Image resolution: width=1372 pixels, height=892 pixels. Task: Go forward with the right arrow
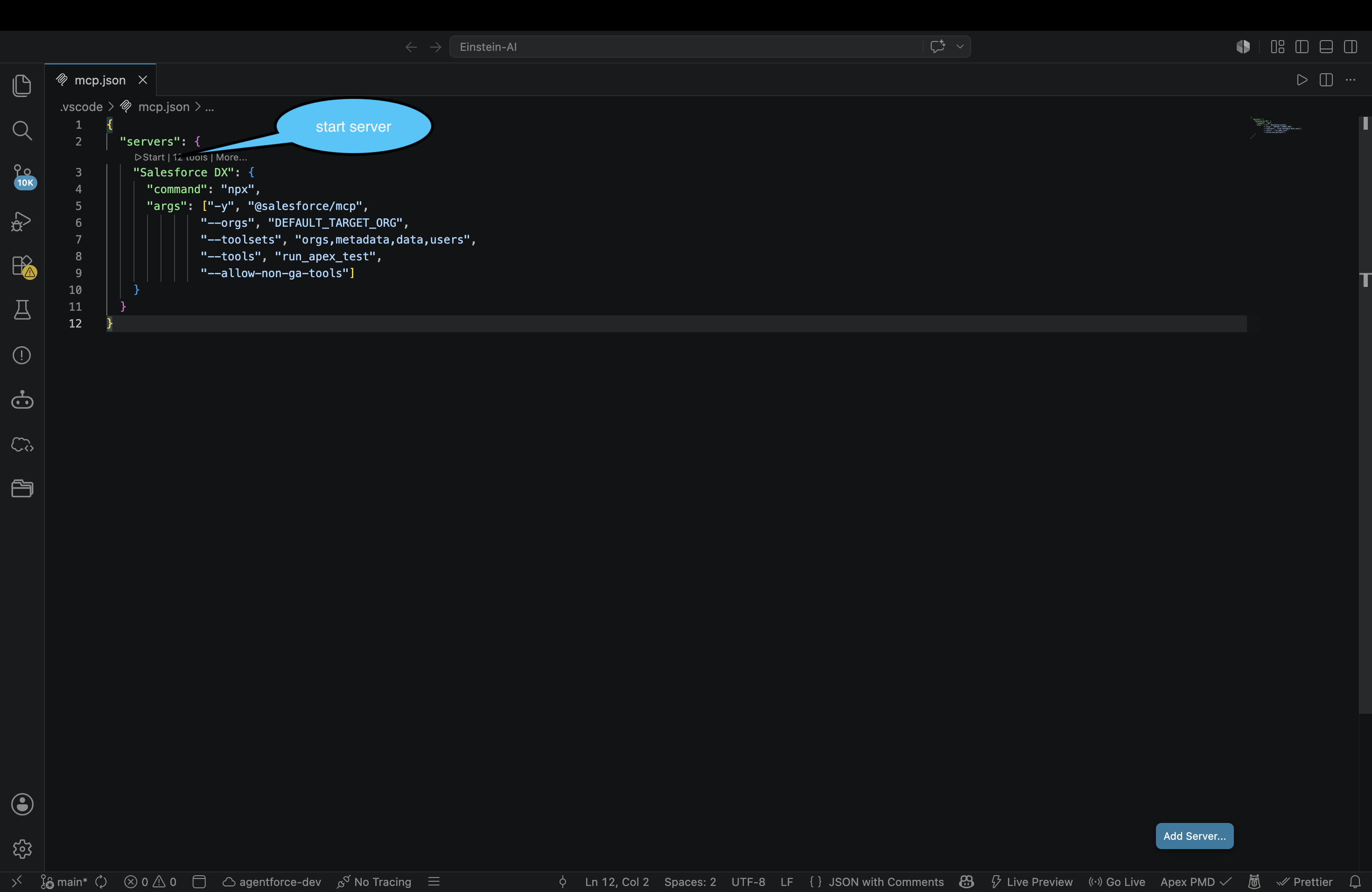click(x=436, y=47)
